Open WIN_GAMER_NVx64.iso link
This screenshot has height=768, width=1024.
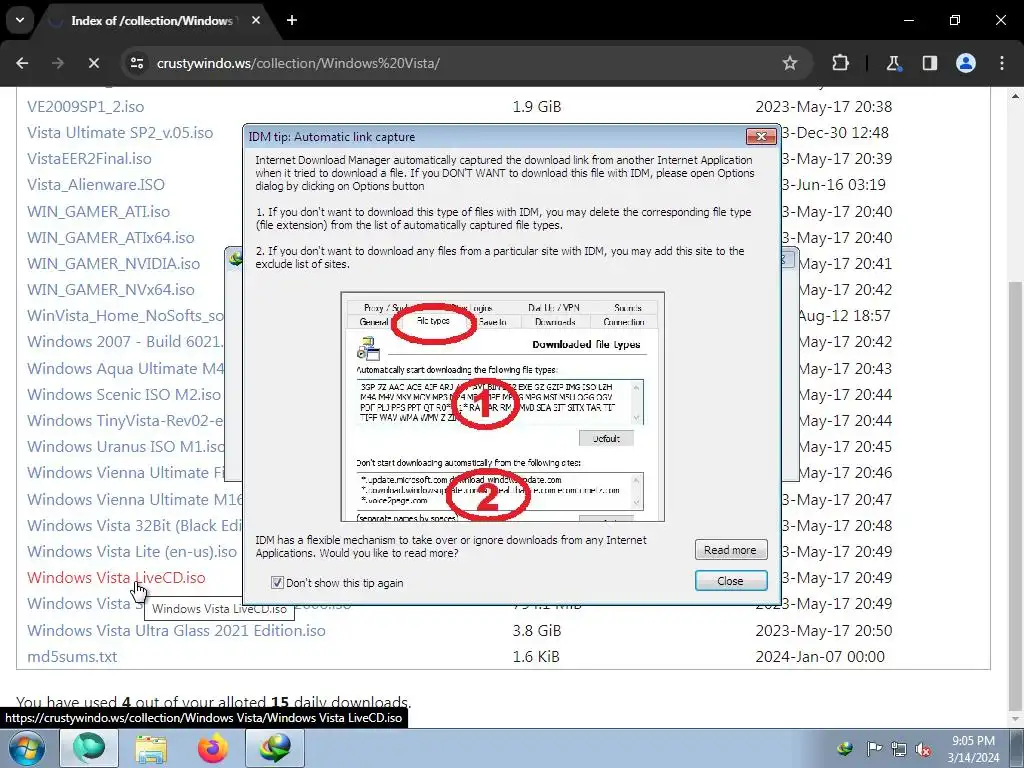[x=111, y=289]
